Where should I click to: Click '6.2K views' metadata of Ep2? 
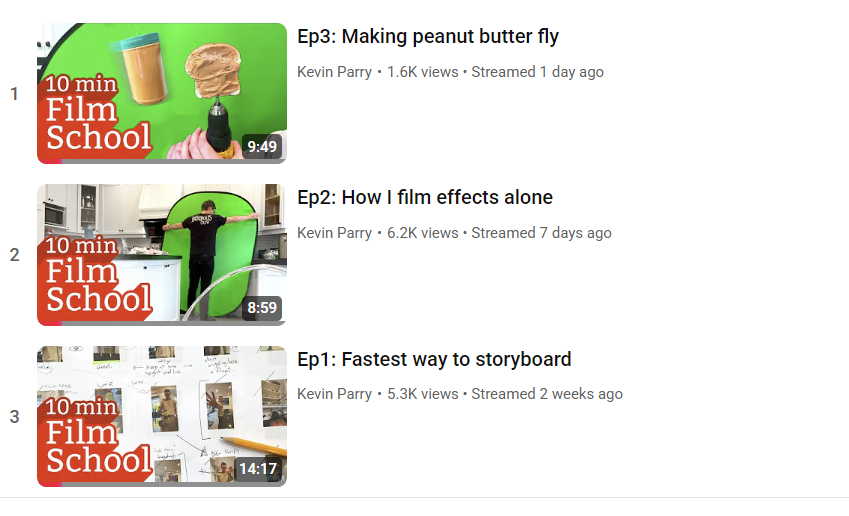(422, 233)
